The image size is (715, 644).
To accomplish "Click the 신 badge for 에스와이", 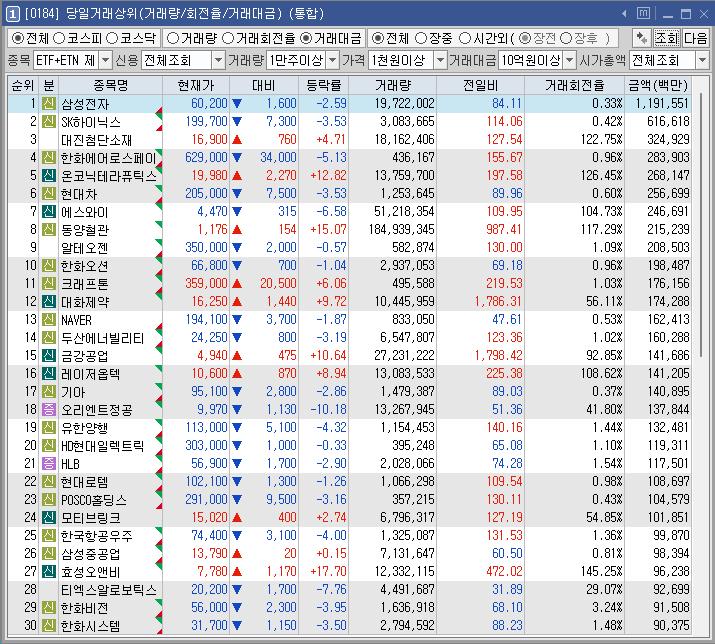I will point(49,212).
